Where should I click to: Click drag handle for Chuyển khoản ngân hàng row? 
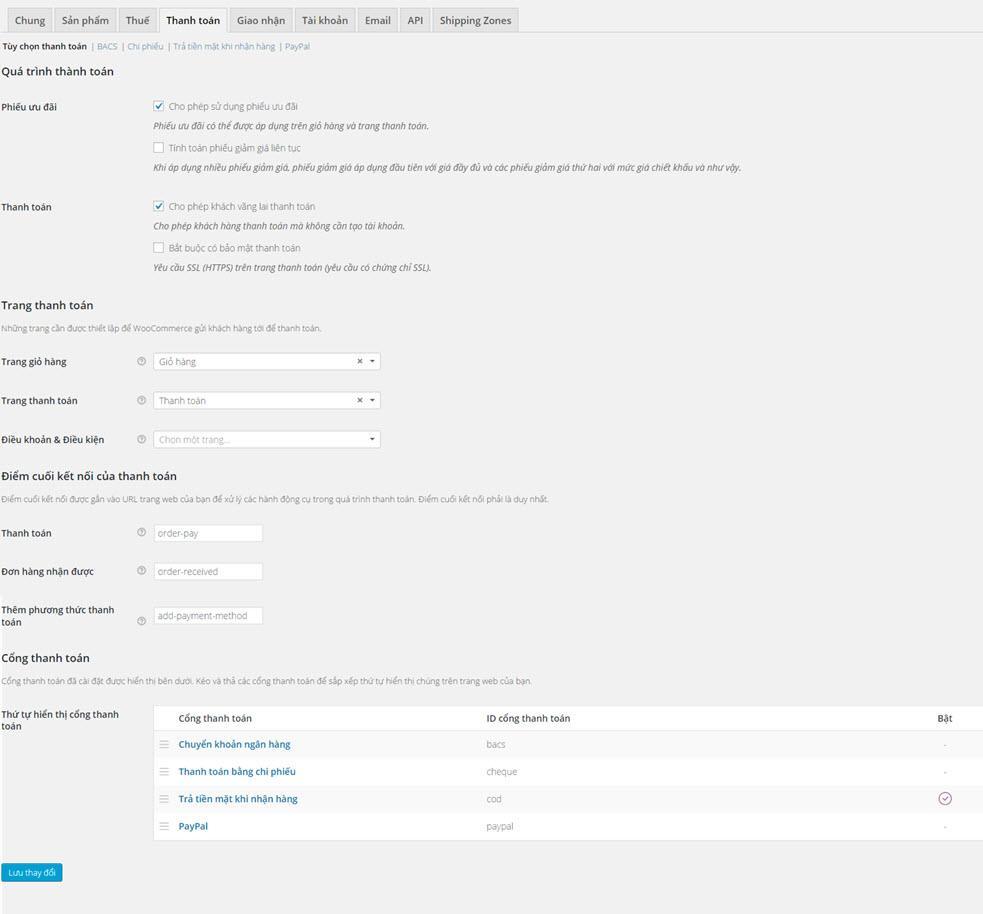tap(164, 744)
